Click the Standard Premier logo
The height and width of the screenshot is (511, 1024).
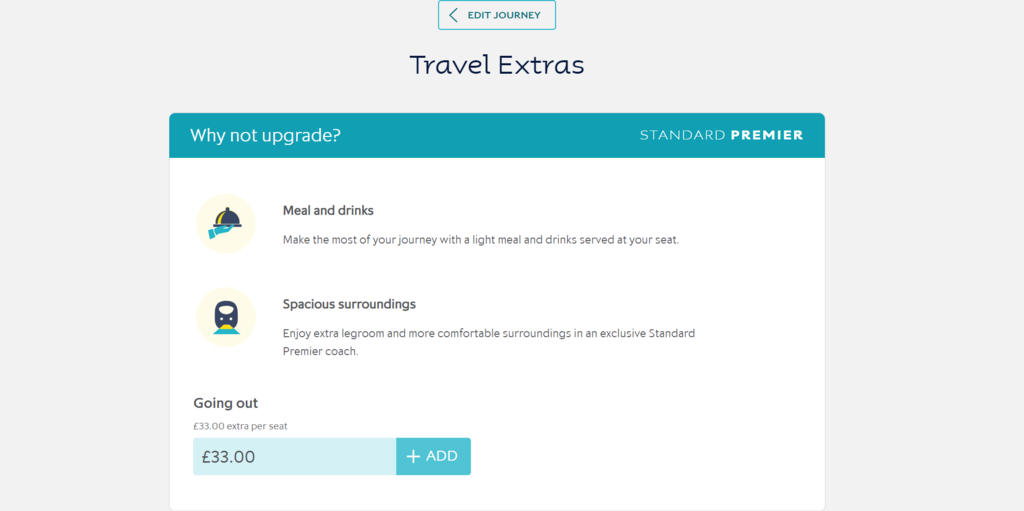[x=721, y=135]
